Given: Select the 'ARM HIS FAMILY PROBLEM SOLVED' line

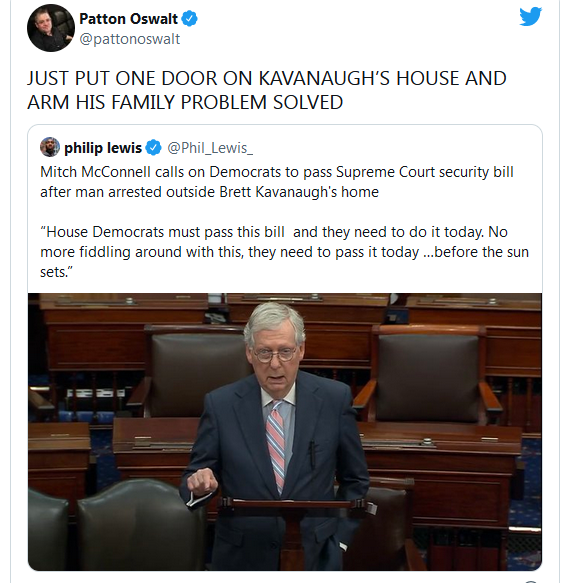Looking at the screenshot, I should (185, 102).
